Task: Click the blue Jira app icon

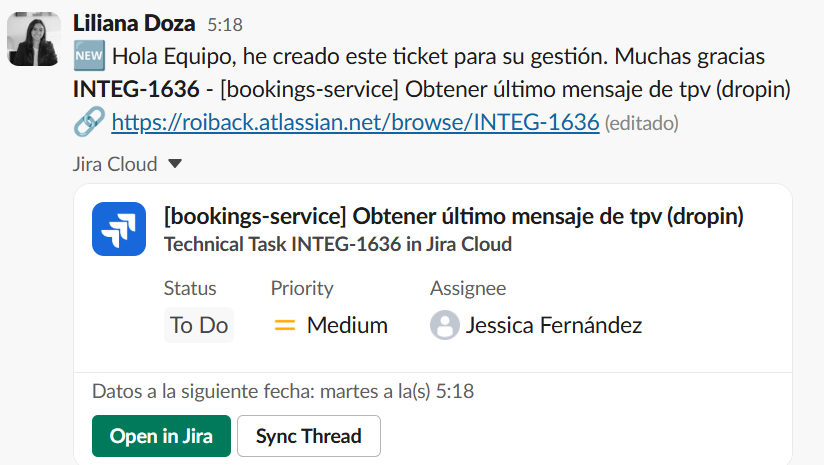Action: (x=119, y=229)
